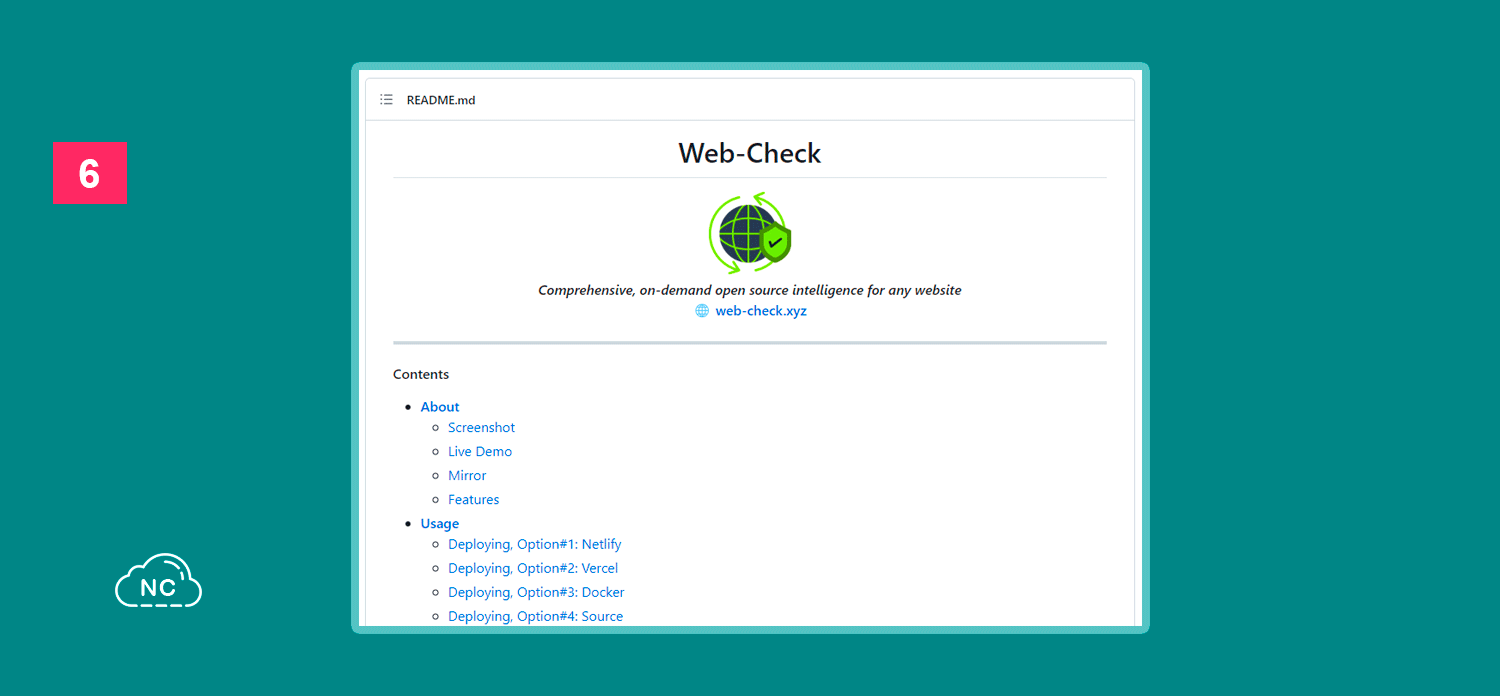
Task: Open Deploying, Option#4: Source link
Action: pos(535,616)
